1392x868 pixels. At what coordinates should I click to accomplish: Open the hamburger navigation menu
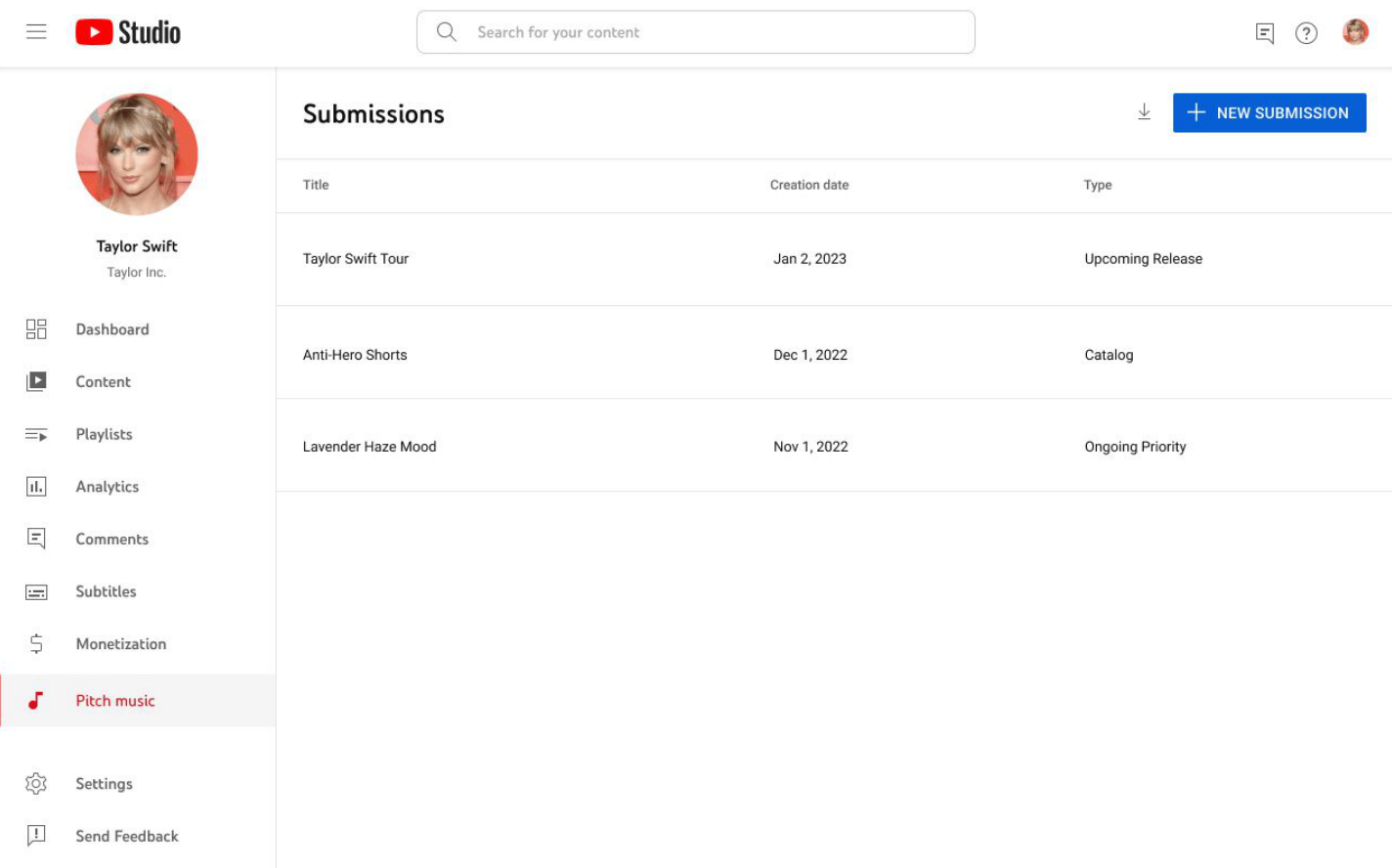[x=36, y=32]
